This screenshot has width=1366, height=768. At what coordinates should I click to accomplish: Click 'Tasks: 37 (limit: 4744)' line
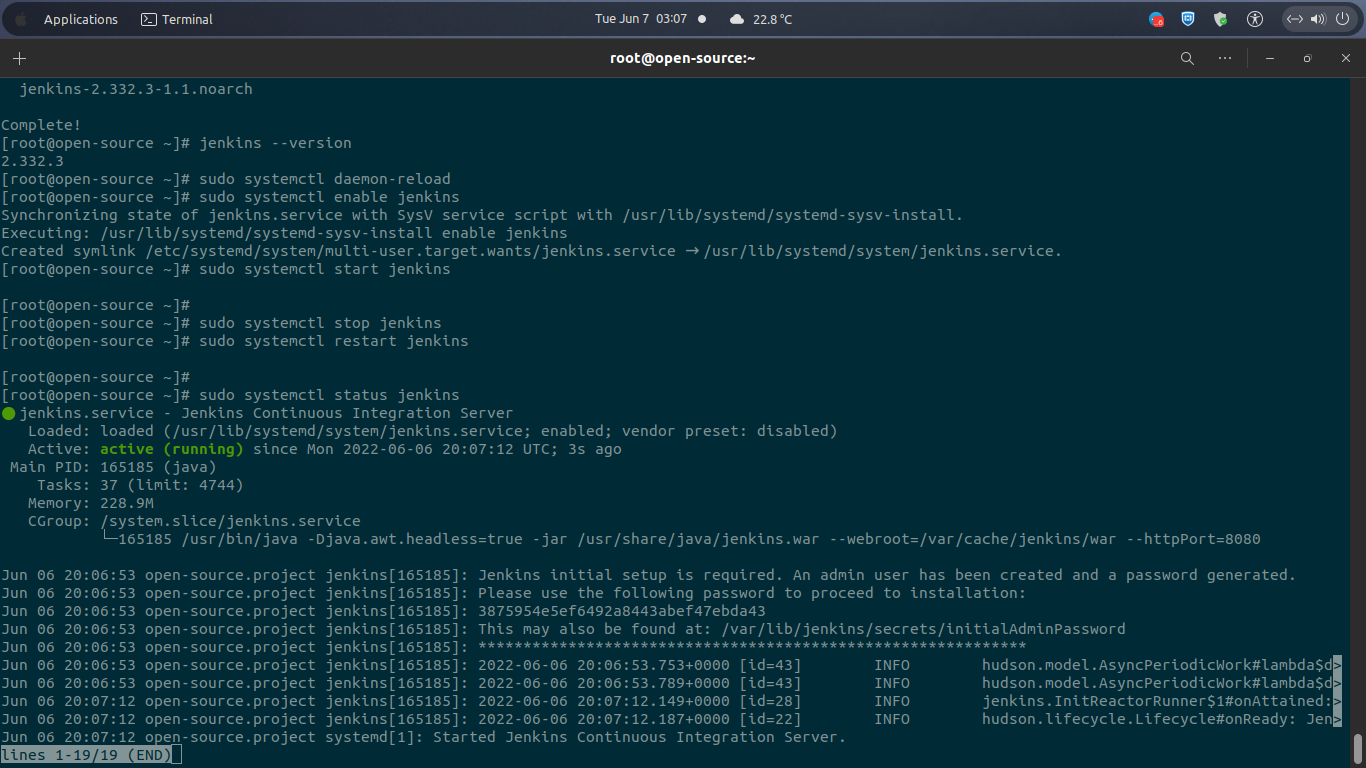click(140, 485)
